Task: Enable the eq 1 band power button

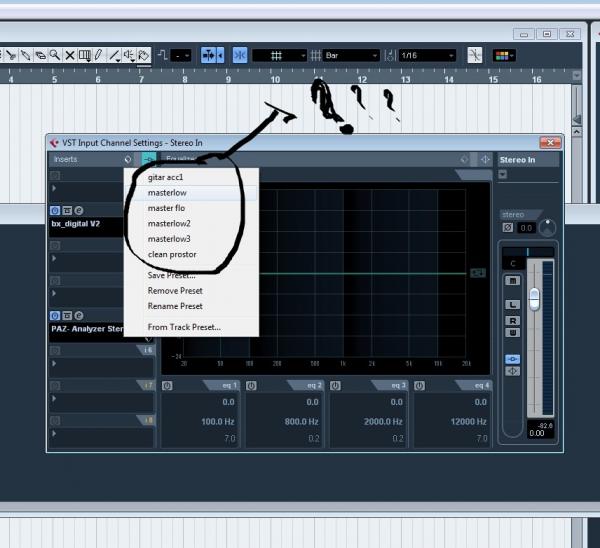Action: 167,386
